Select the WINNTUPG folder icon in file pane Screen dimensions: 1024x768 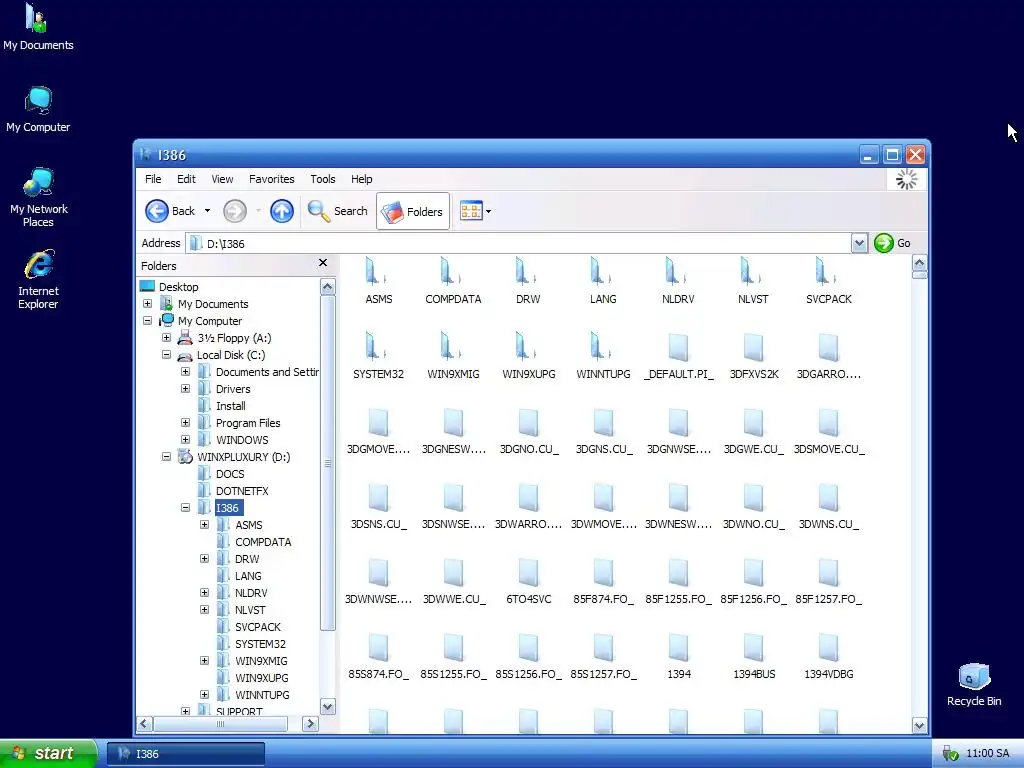tap(603, 347)
